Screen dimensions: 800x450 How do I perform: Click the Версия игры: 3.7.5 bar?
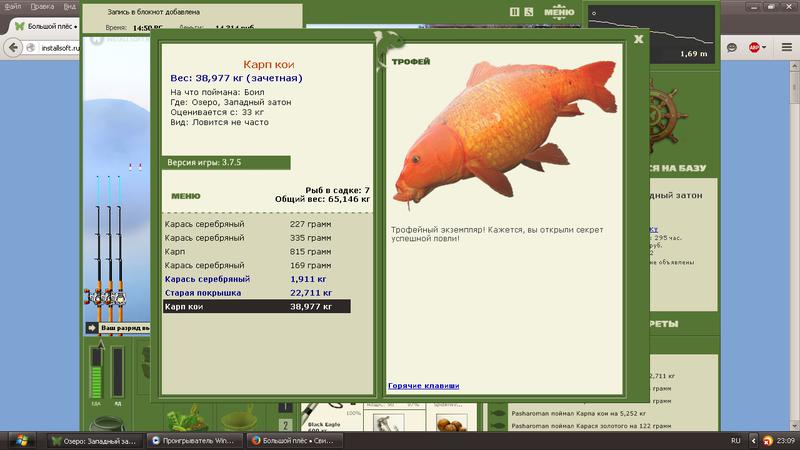pyautogui.click(x=227, y=162)
